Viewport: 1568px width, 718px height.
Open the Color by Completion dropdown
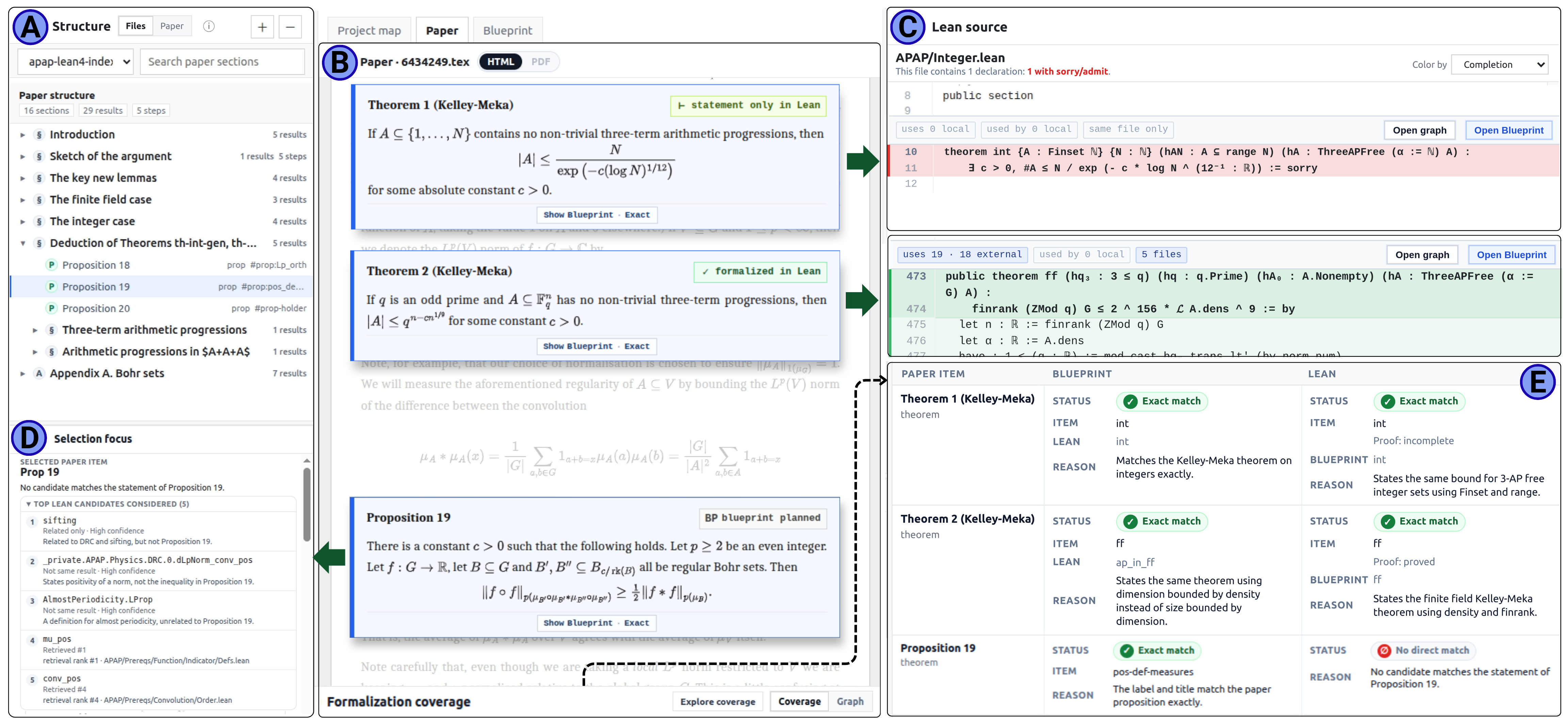(1499, 65)
